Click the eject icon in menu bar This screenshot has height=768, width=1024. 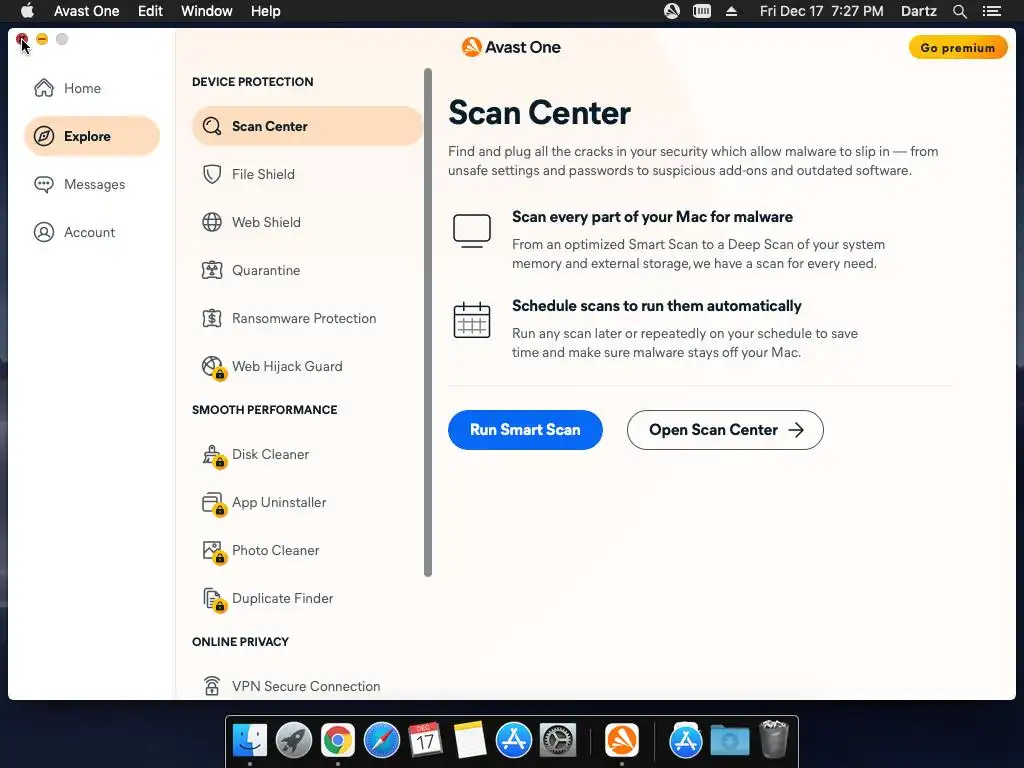pyautogui.click(x=731, y=11)
